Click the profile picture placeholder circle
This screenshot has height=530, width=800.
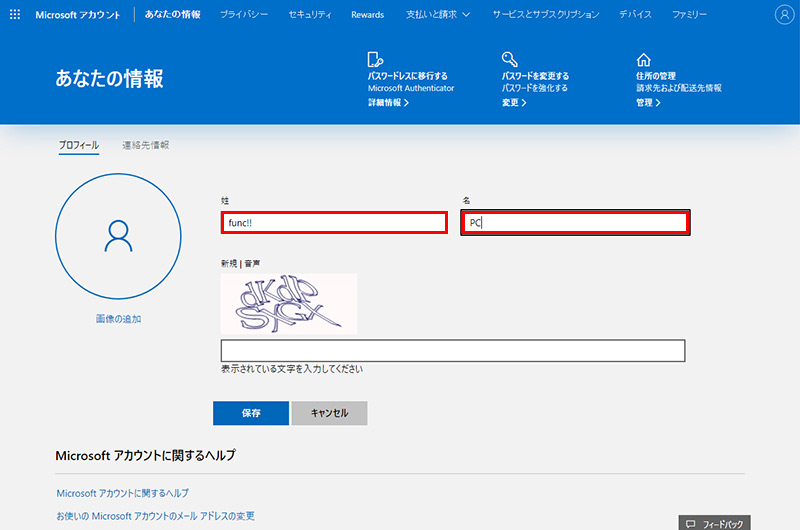tap(118, 236)
